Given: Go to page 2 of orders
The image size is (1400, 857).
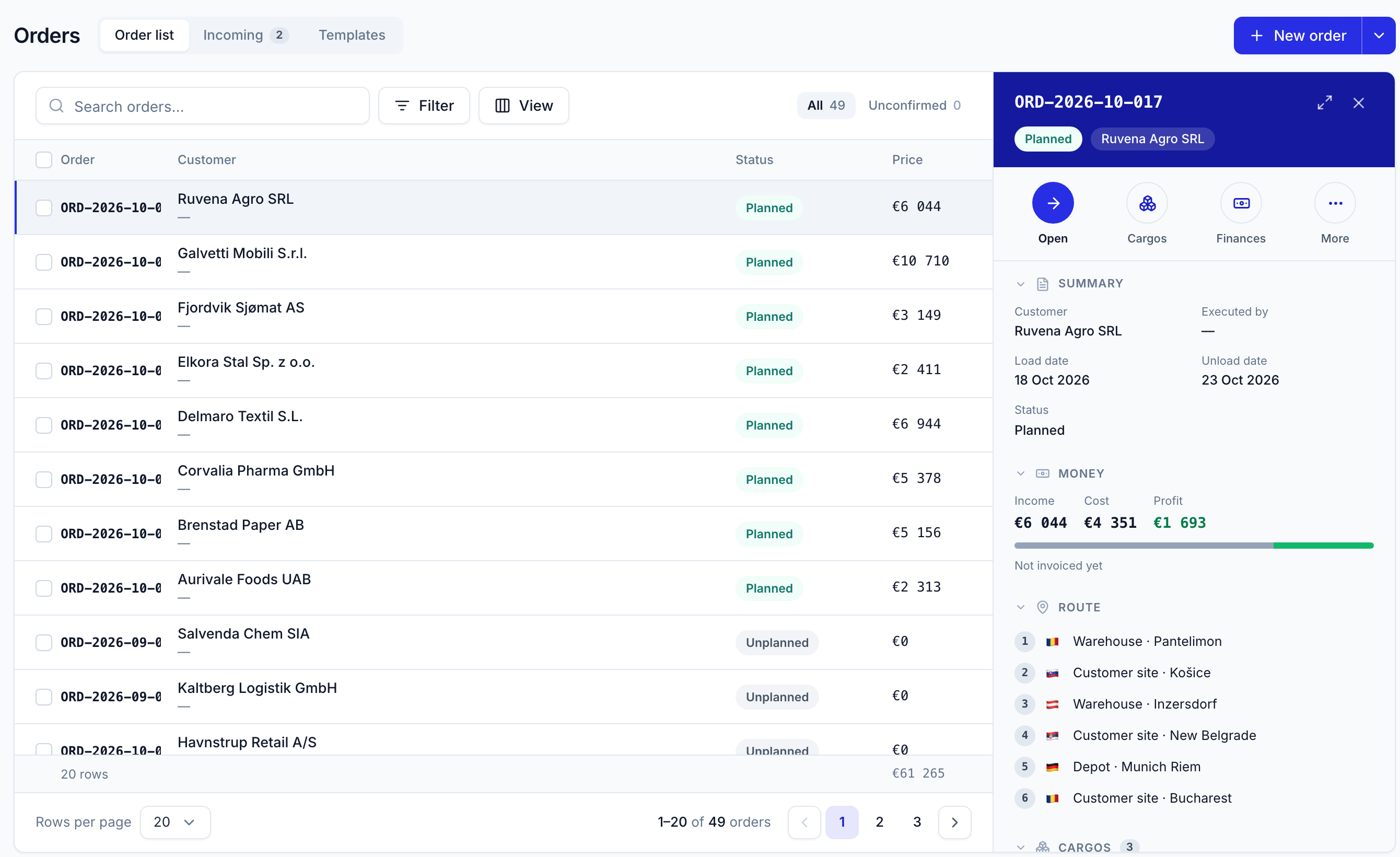Looking at the screenshot, I should (x=879, y=822).
